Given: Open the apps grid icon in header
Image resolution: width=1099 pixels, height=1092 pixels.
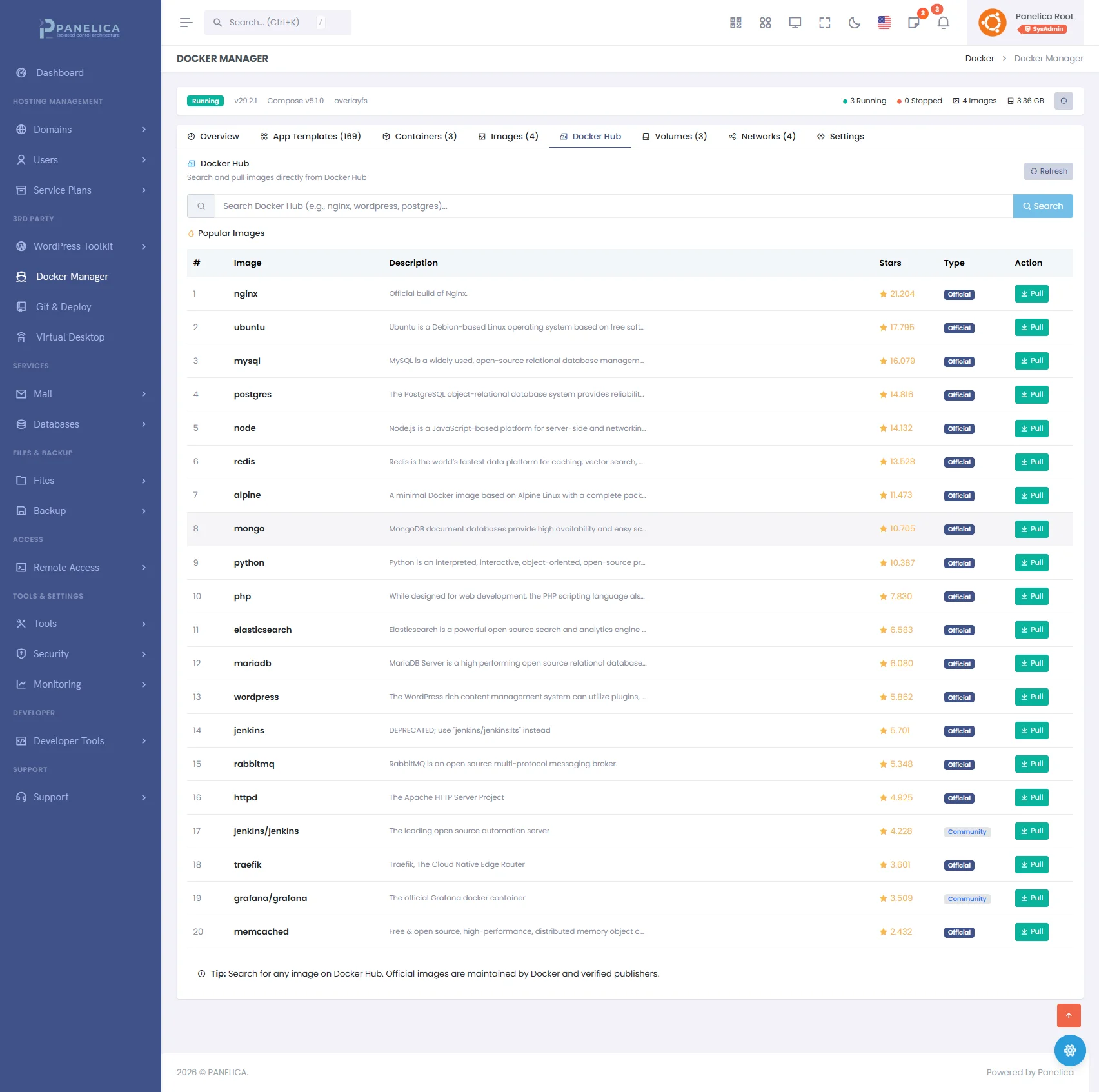Looking at the screenshot, I should [765, 23].
